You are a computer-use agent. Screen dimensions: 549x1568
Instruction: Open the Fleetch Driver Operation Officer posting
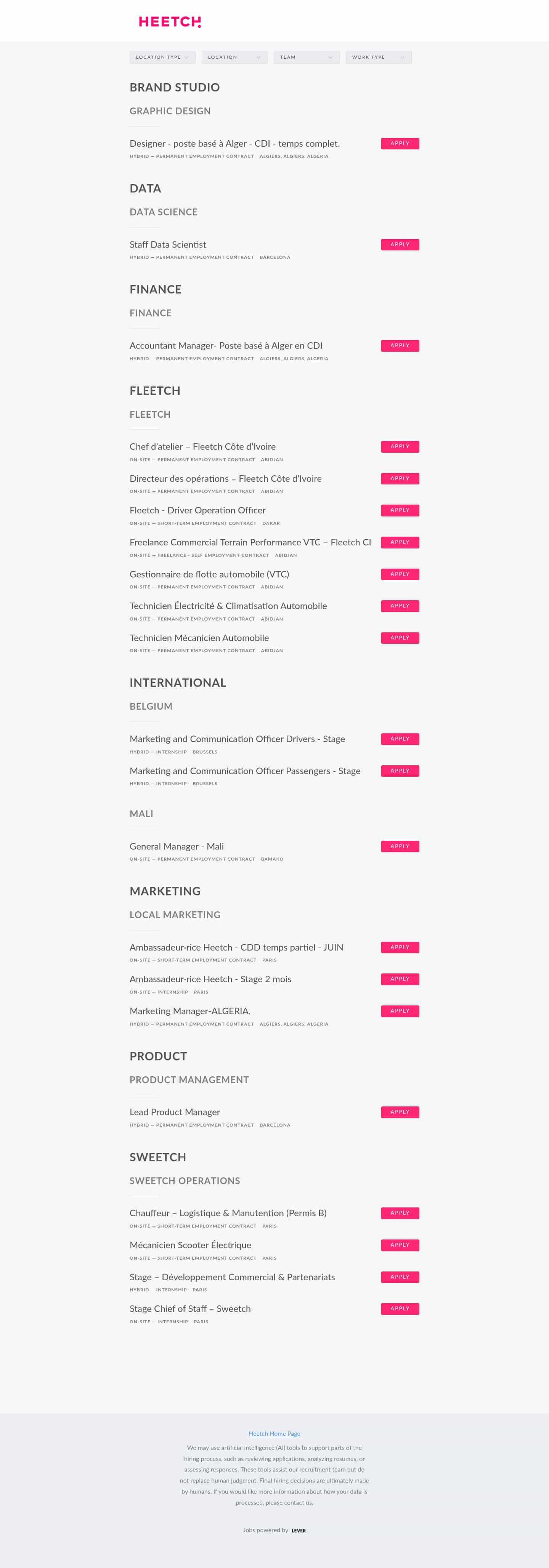tap(197, 510)
